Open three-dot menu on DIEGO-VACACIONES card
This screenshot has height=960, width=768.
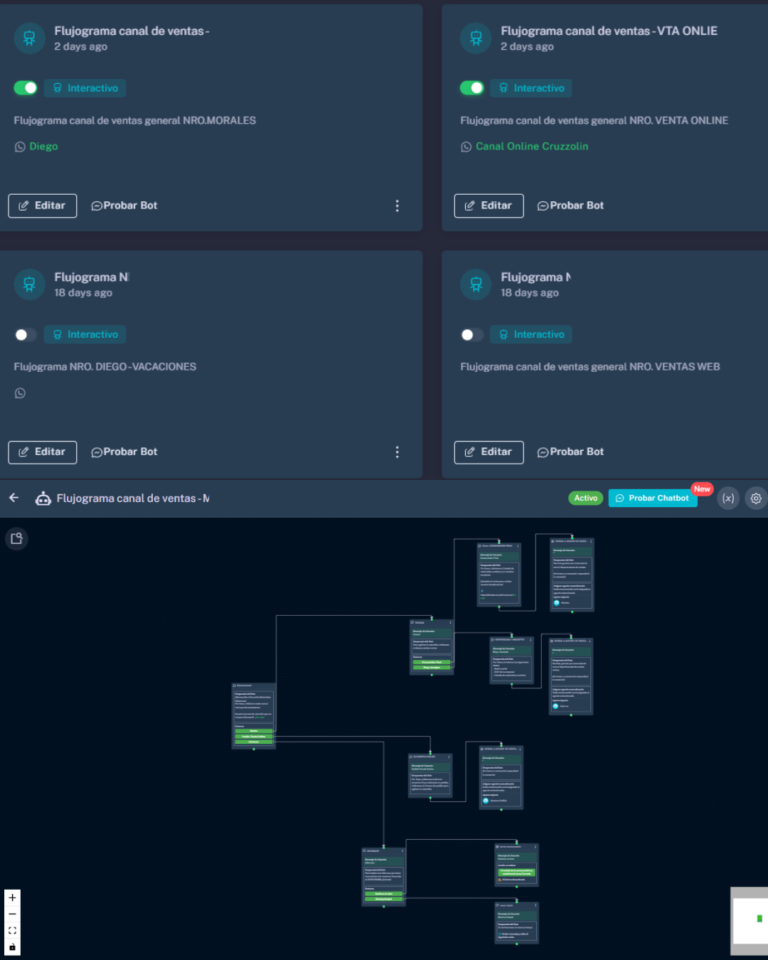tap(397, 452)
